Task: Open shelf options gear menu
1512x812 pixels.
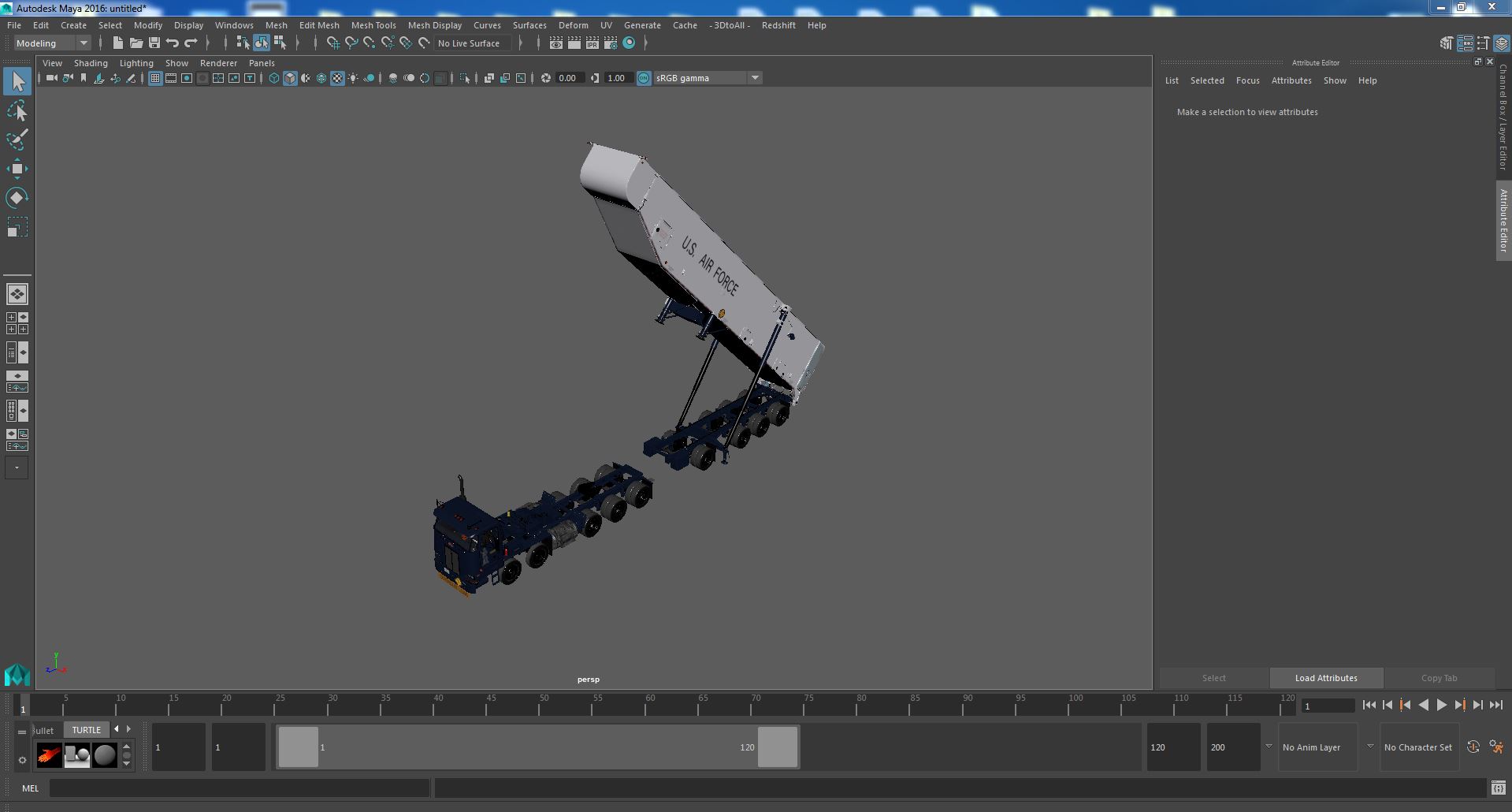Action: pos(22,761)
